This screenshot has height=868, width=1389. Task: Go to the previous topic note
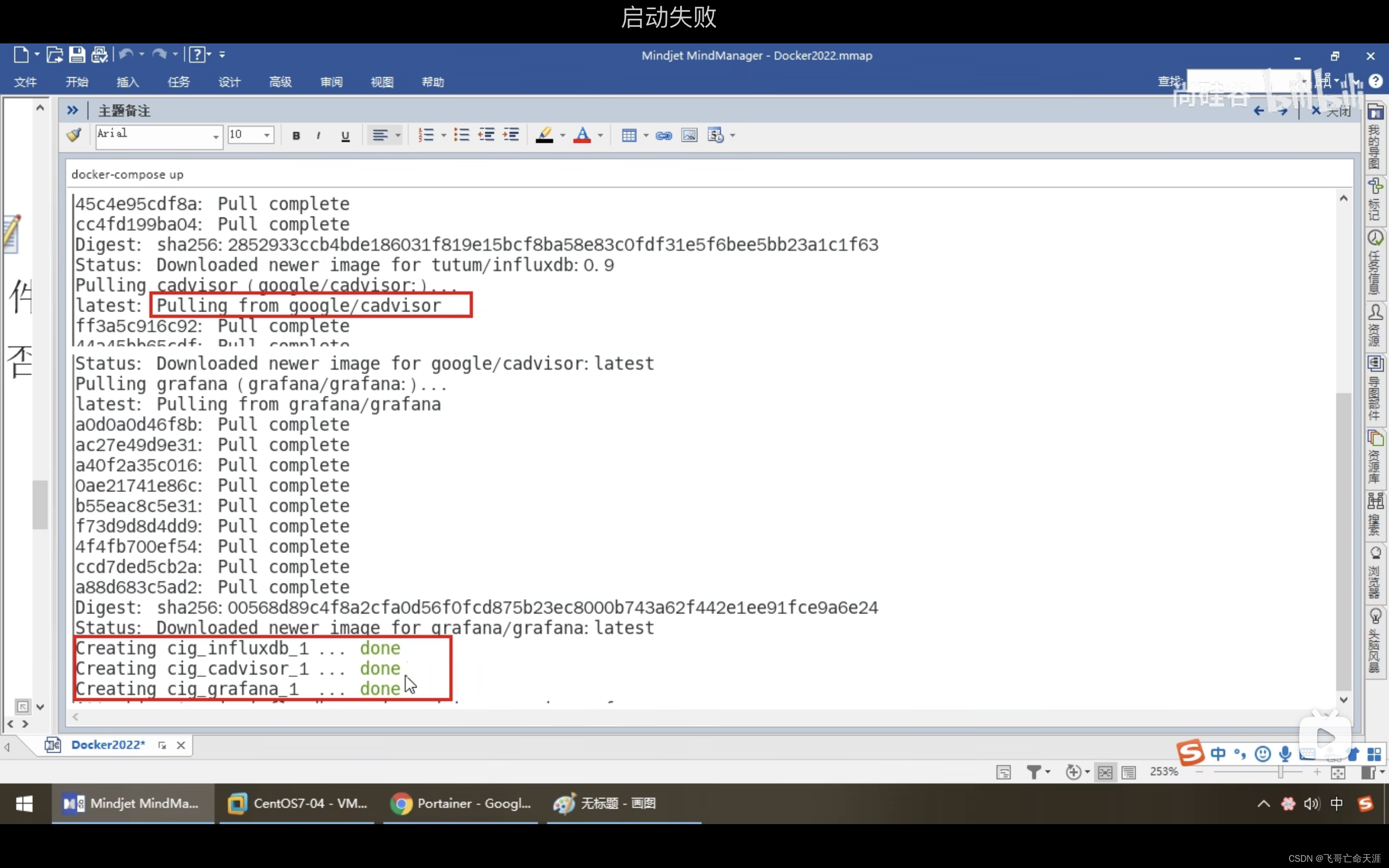coord(1259,111)
